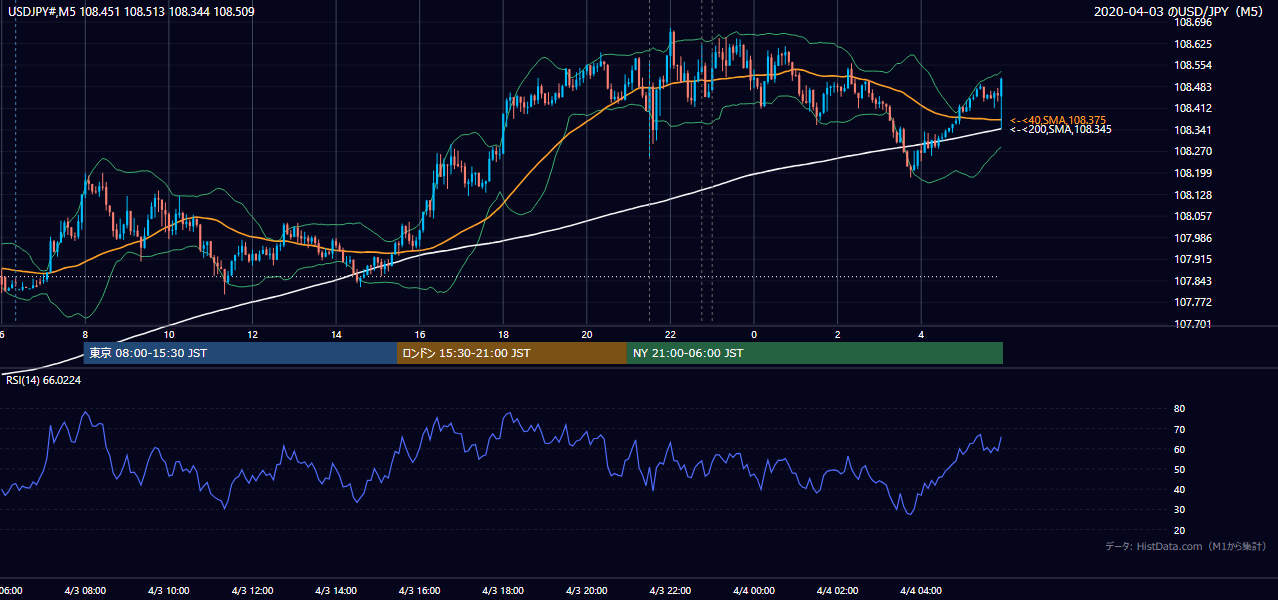Click price level 107.701 on the axis
The width and height of the screenshot is (1278, 600).
pos(1193,324)
